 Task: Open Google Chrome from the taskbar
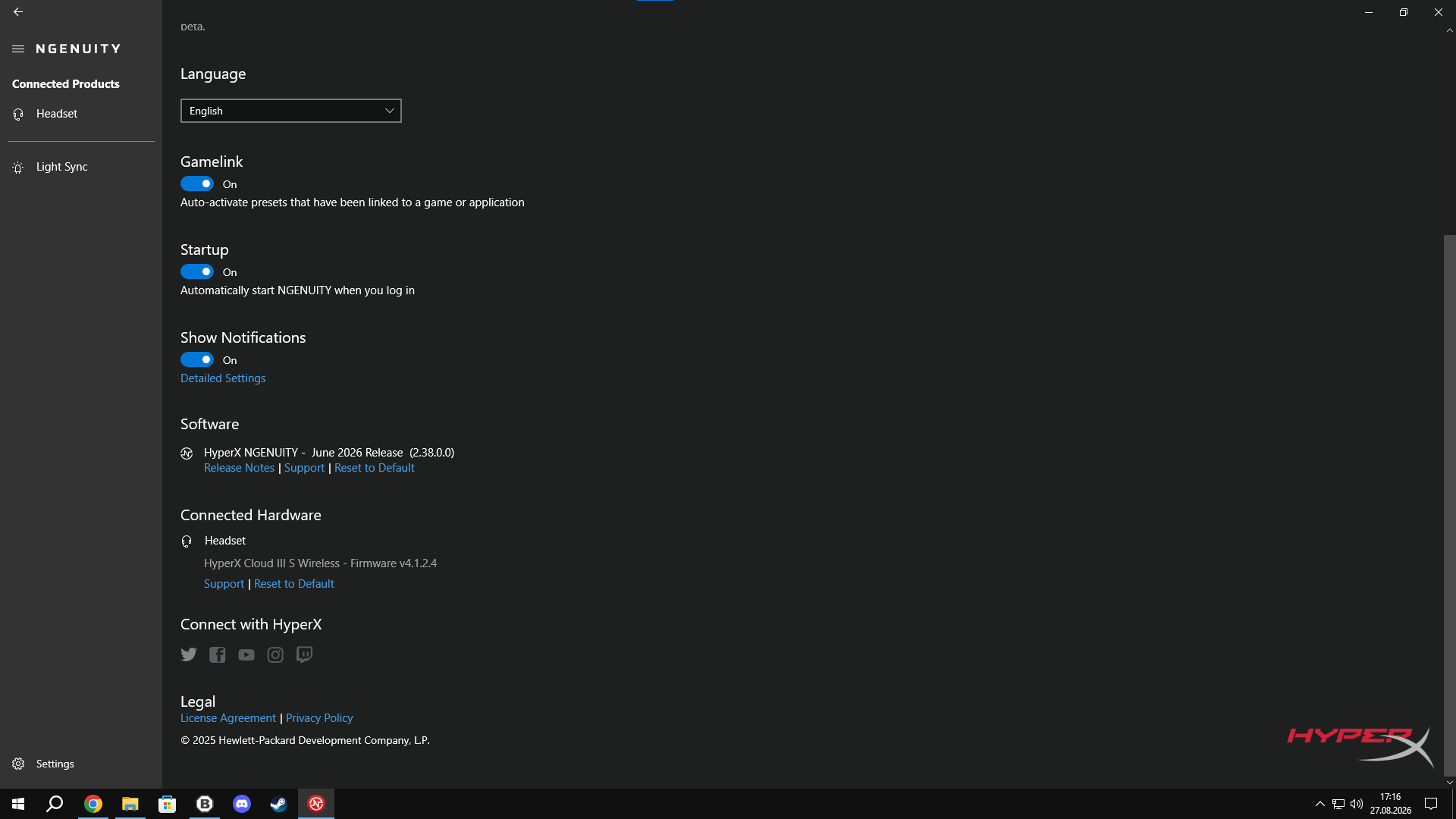[x=93, y=804]
